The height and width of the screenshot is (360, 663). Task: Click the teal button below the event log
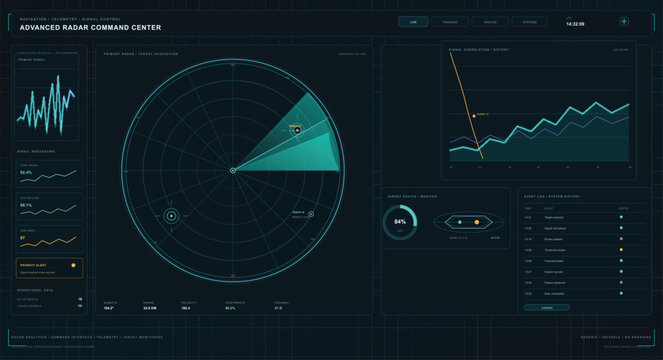click(547, 308)
